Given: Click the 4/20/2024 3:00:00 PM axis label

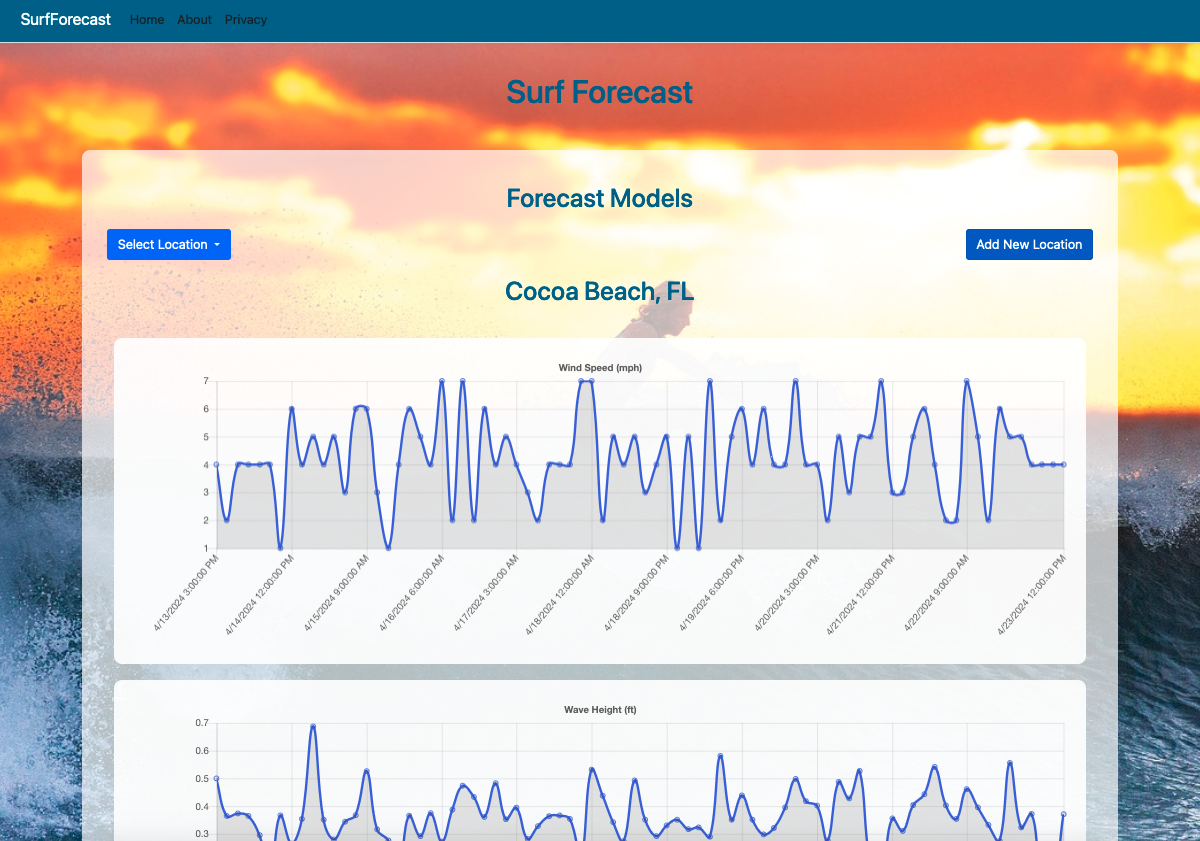Looking at the screenshot, I should 785,595.
